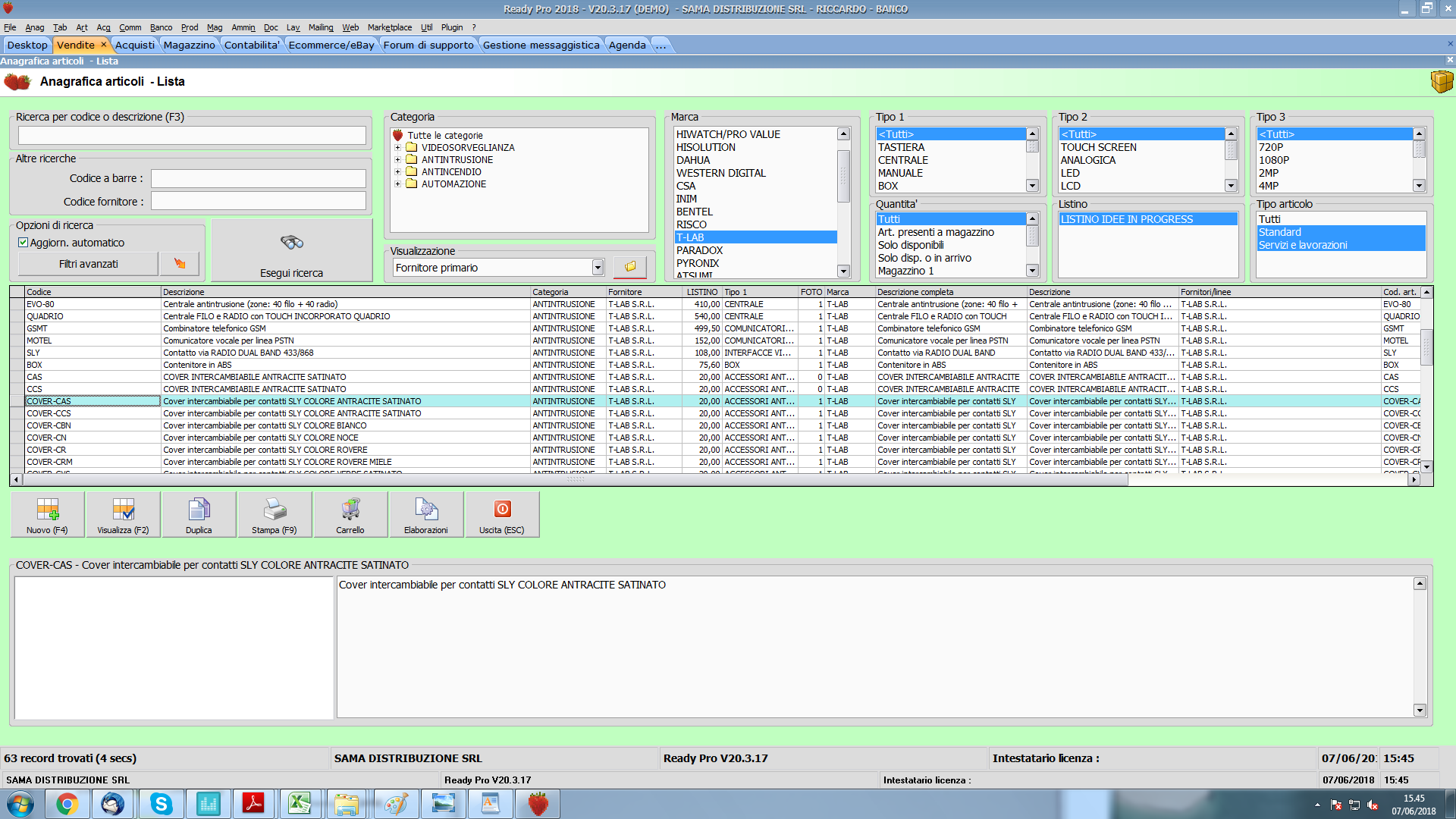Click the golden box icon at top right
Screen dimensions: 1456x819
(x=1442, y=81)
